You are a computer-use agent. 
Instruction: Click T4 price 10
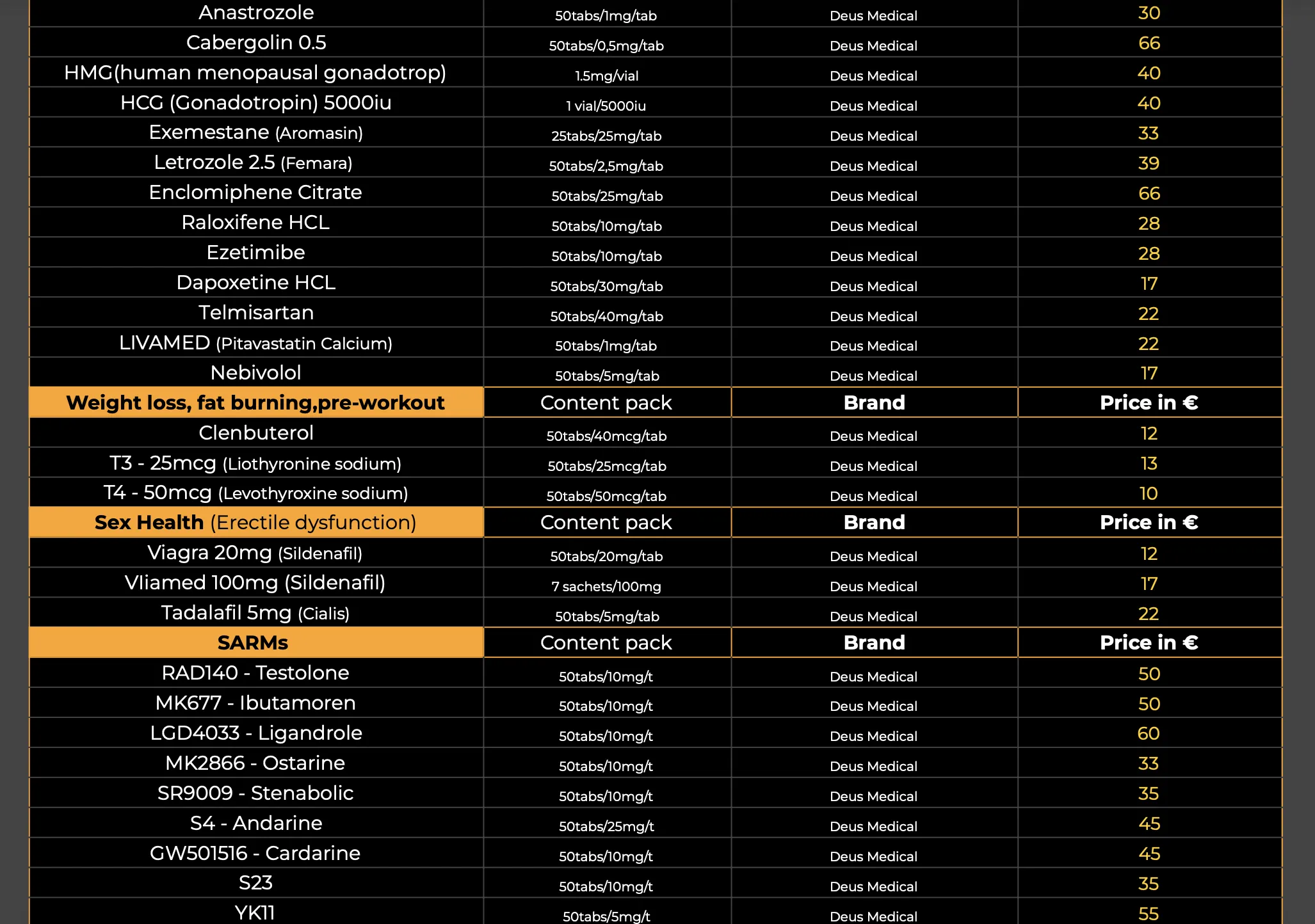(x=1149, y=494)
